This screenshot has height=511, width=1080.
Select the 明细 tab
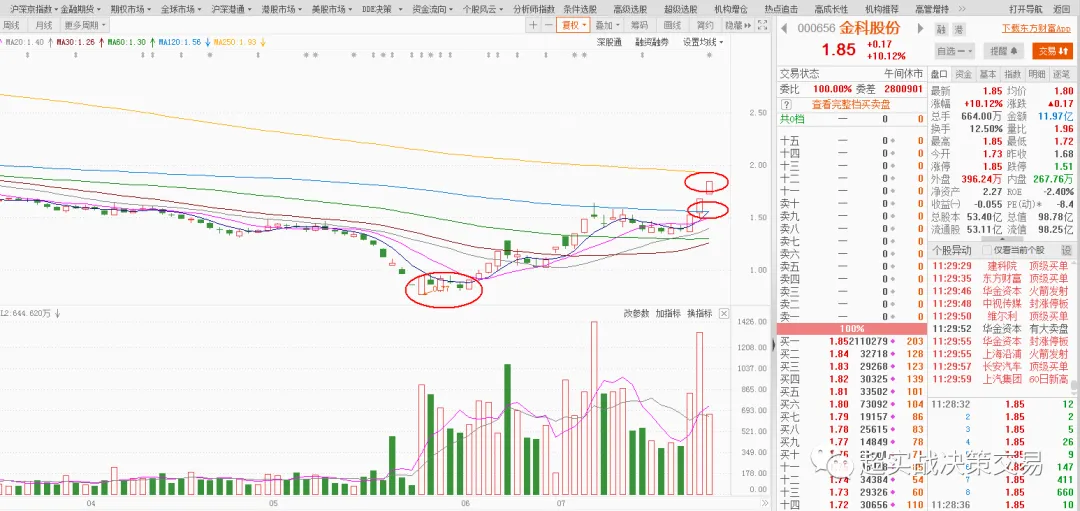[x=1037, y=74]
